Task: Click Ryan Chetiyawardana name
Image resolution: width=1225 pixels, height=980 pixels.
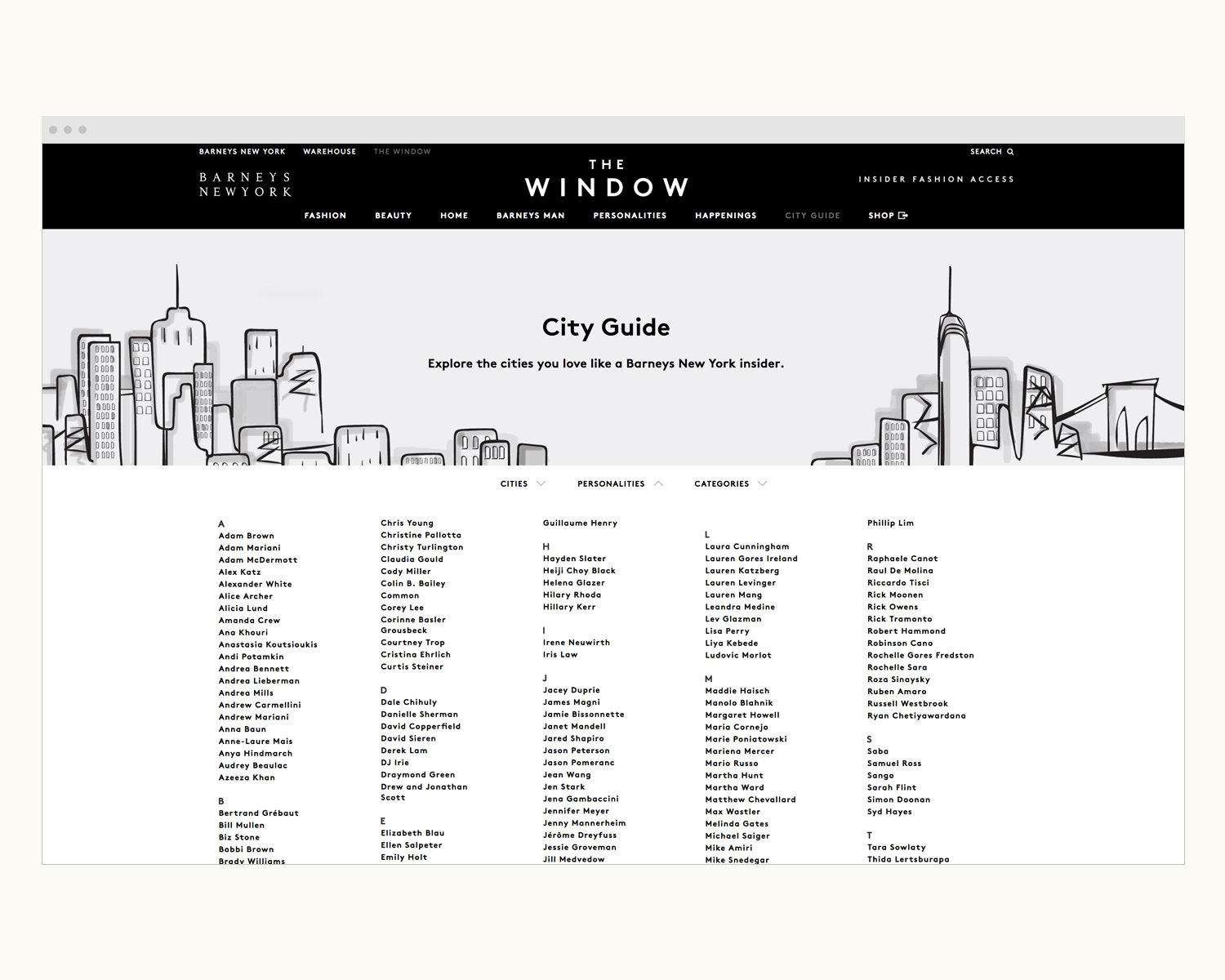Action: click(916, 716)
